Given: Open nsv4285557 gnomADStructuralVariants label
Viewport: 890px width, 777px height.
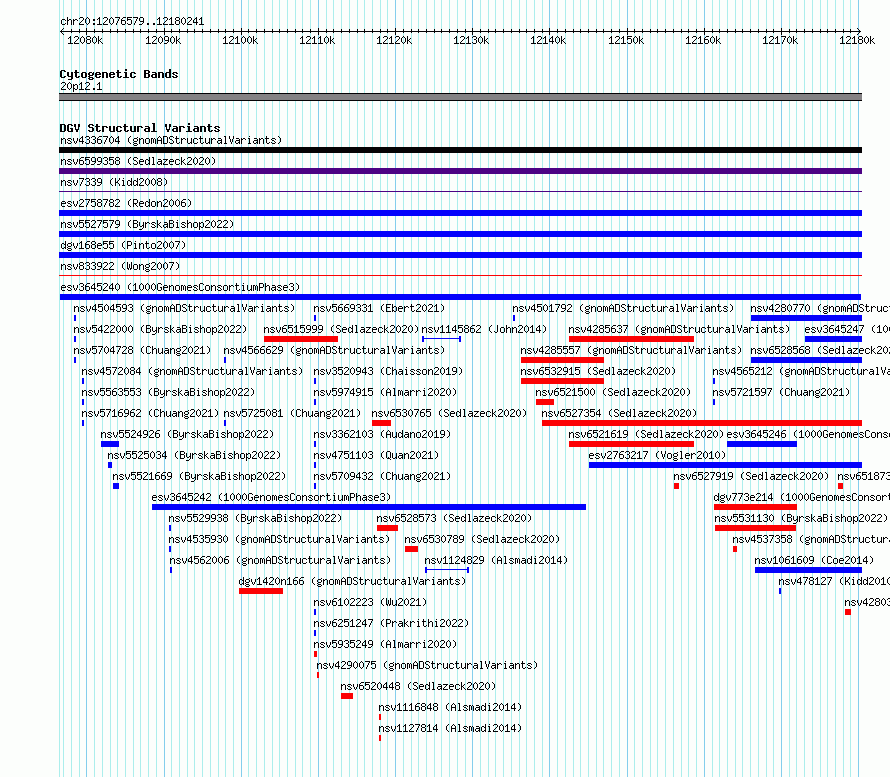Looking at the screenshot, I should [631, 350].
